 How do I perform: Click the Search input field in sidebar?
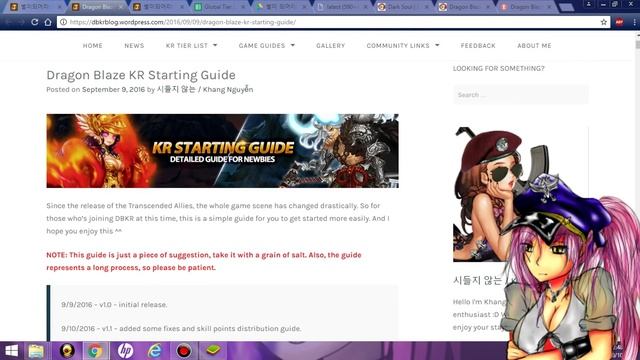pos(520,95)
